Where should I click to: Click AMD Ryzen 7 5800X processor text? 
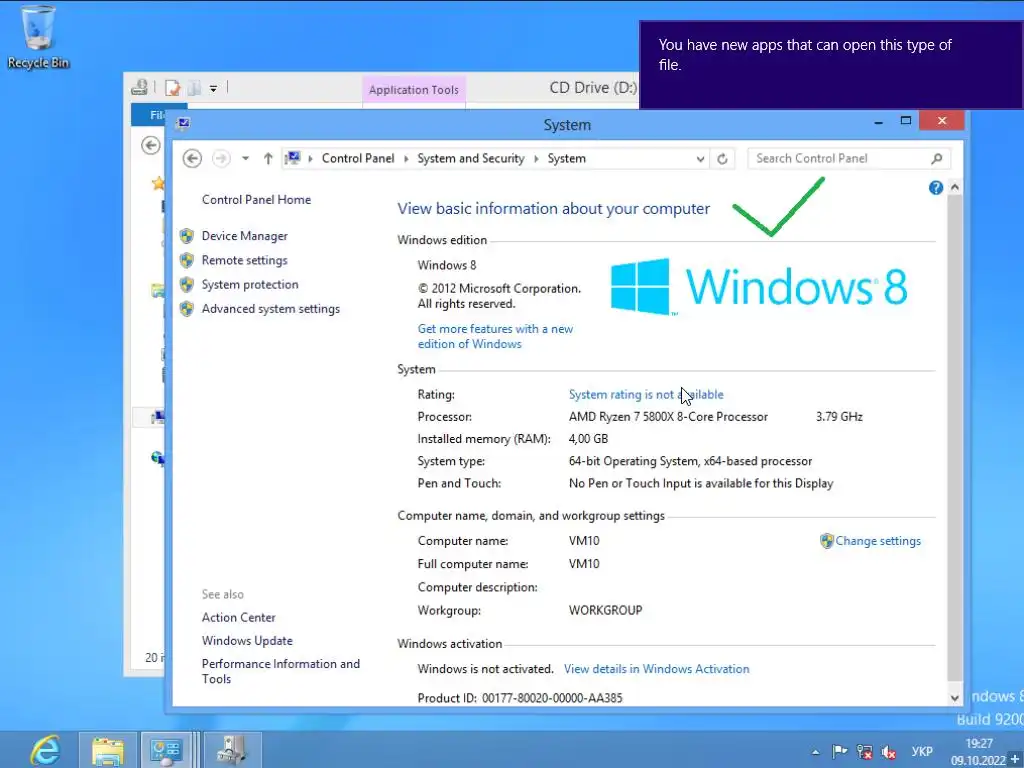[668, 417]
